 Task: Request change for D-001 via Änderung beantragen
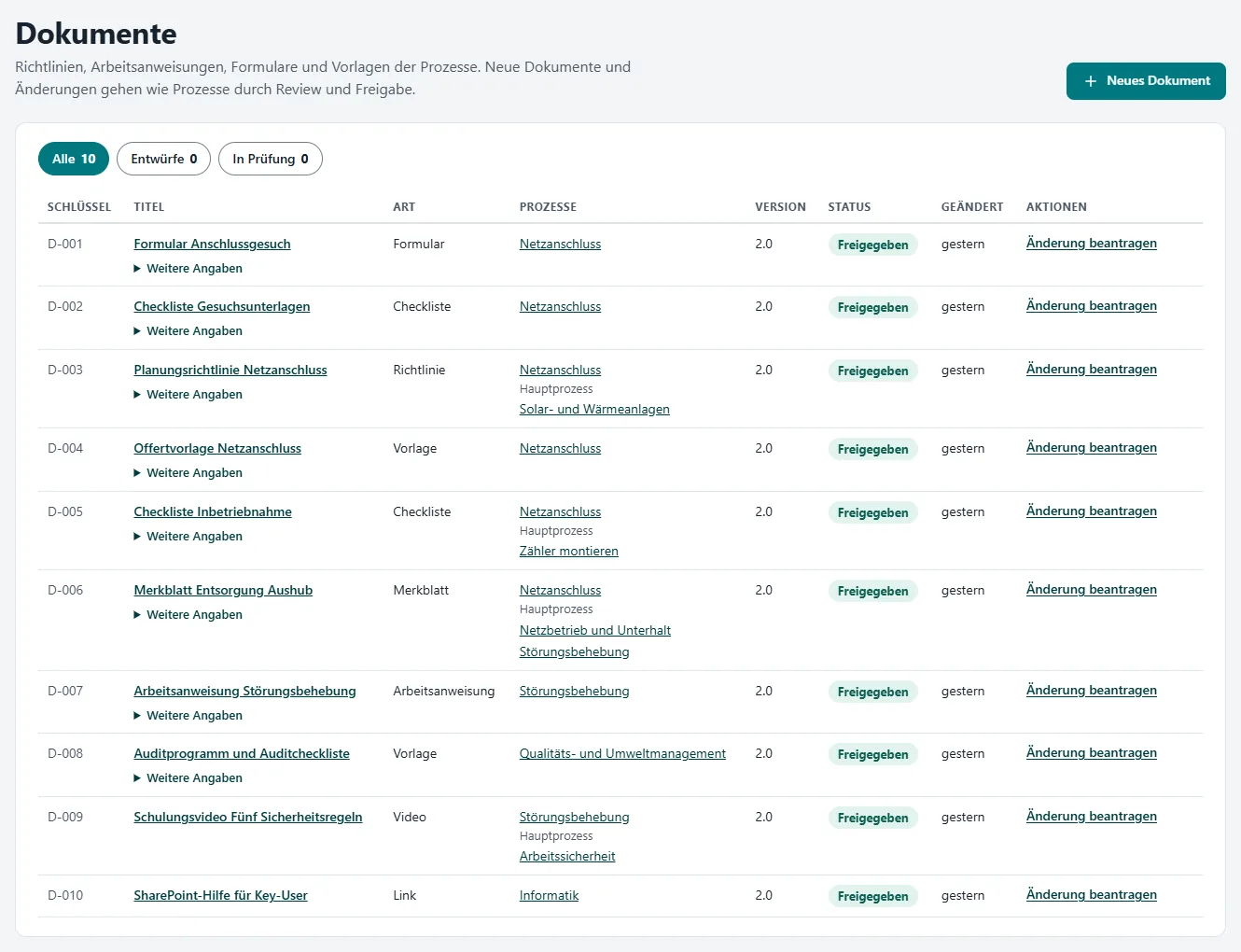1092,244
